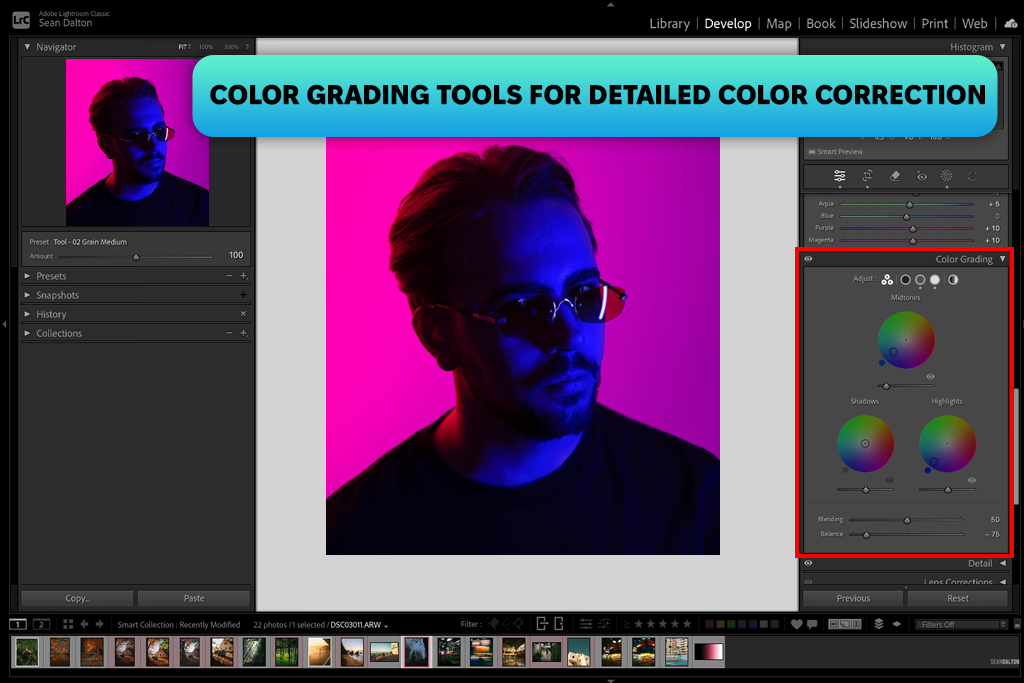Go back with the filmstrip left arrow
This screenshot has height=683, width=1024.
click(84, 624)
